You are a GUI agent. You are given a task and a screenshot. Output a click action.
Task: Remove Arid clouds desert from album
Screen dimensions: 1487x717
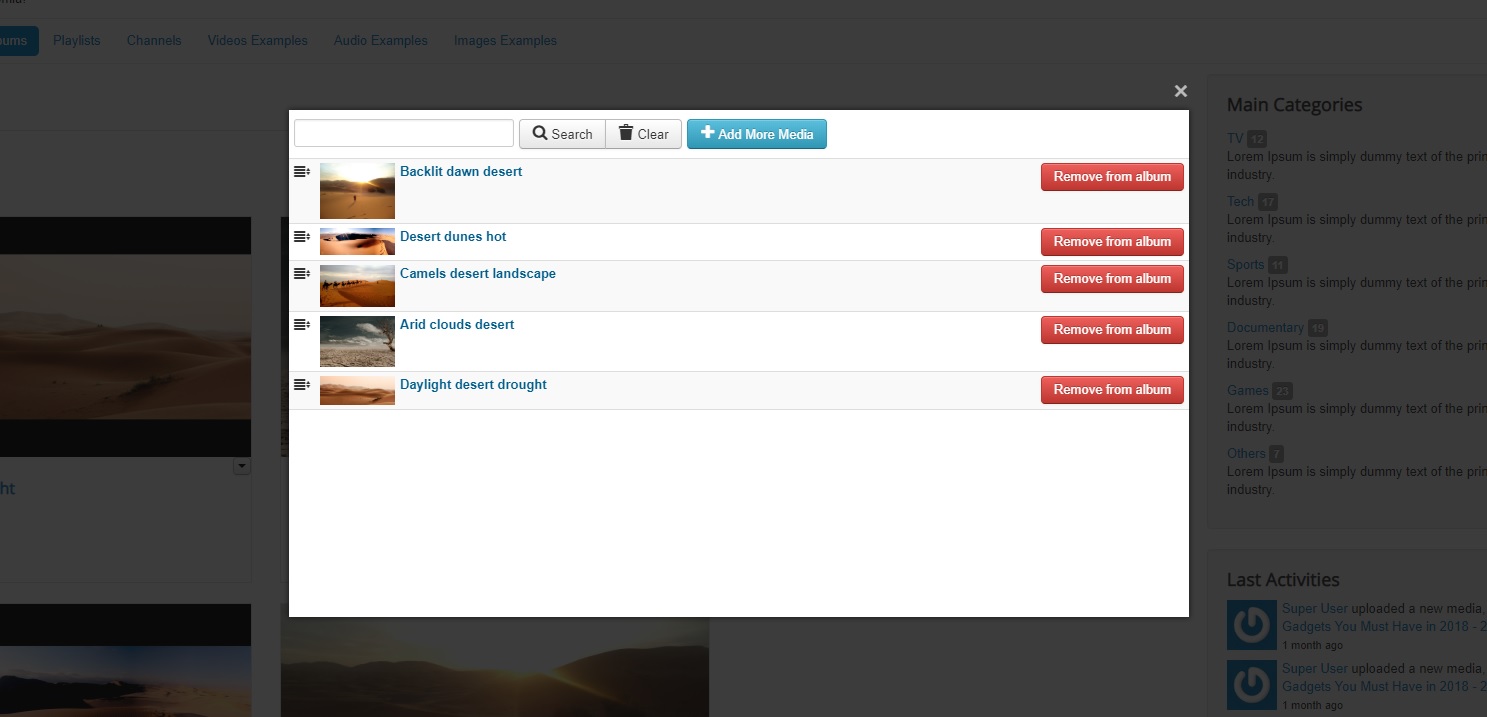[x=1111, y=330]
